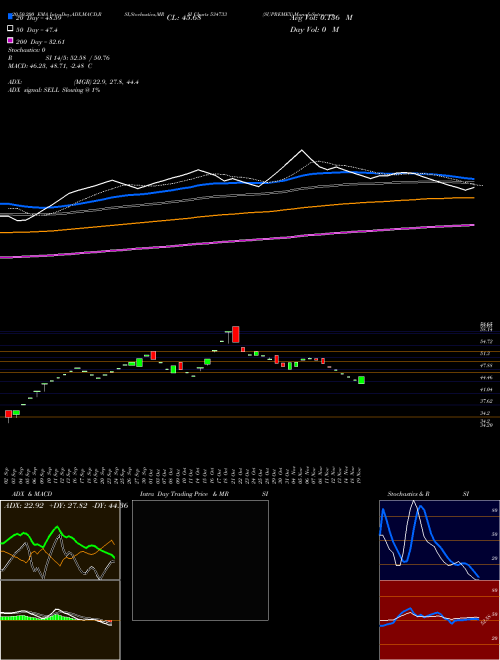Click the 37.62 price axis label
Screen dimensions: 500x660
click(x=486, y=401)
